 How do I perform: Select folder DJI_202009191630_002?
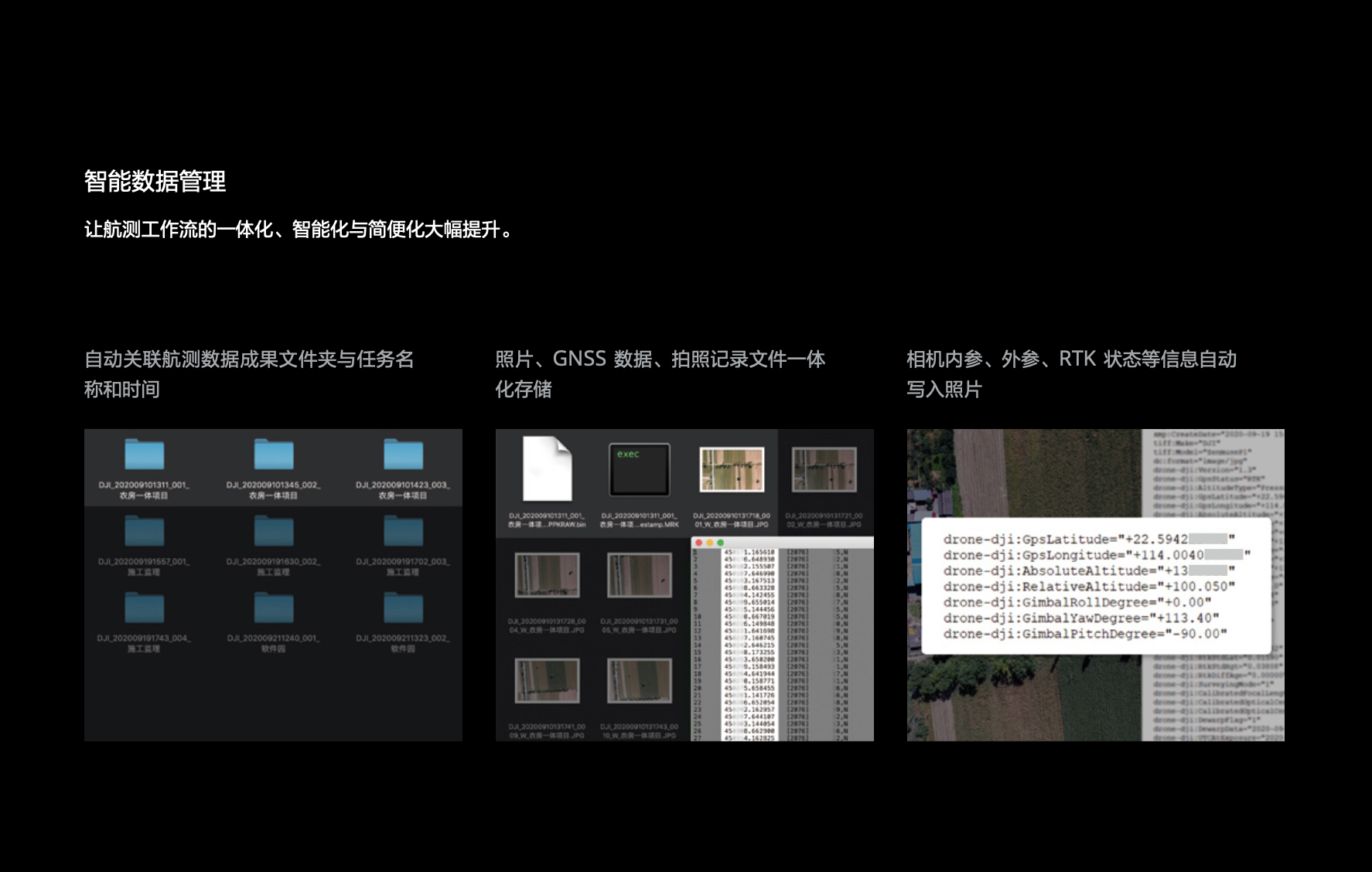(274, 532)
